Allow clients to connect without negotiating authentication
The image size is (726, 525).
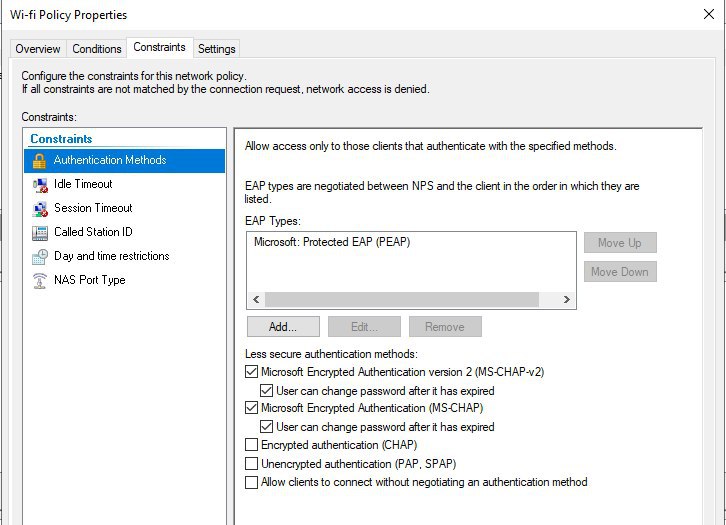[x=251, y=482]
